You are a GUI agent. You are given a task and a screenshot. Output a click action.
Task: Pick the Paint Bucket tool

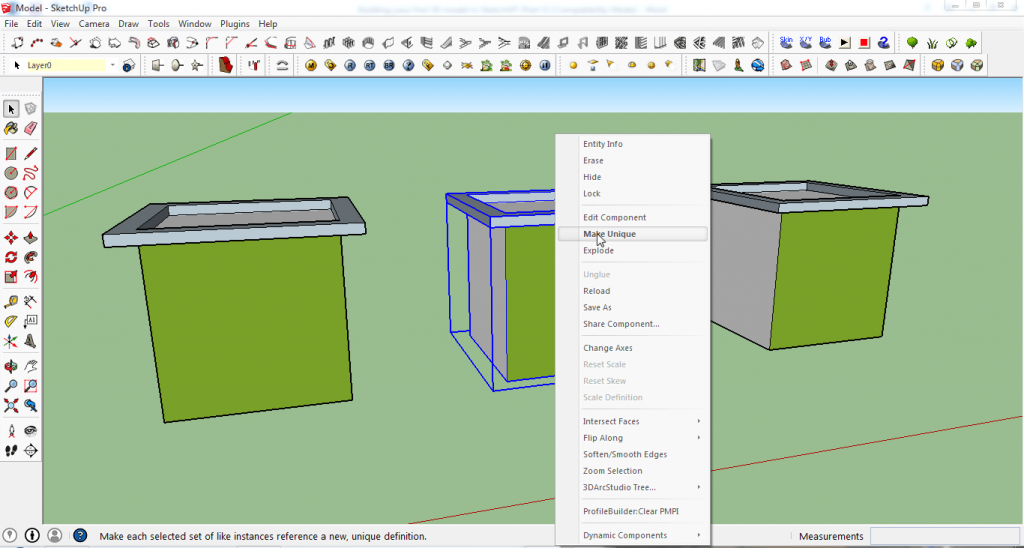[x=11, y=128]
